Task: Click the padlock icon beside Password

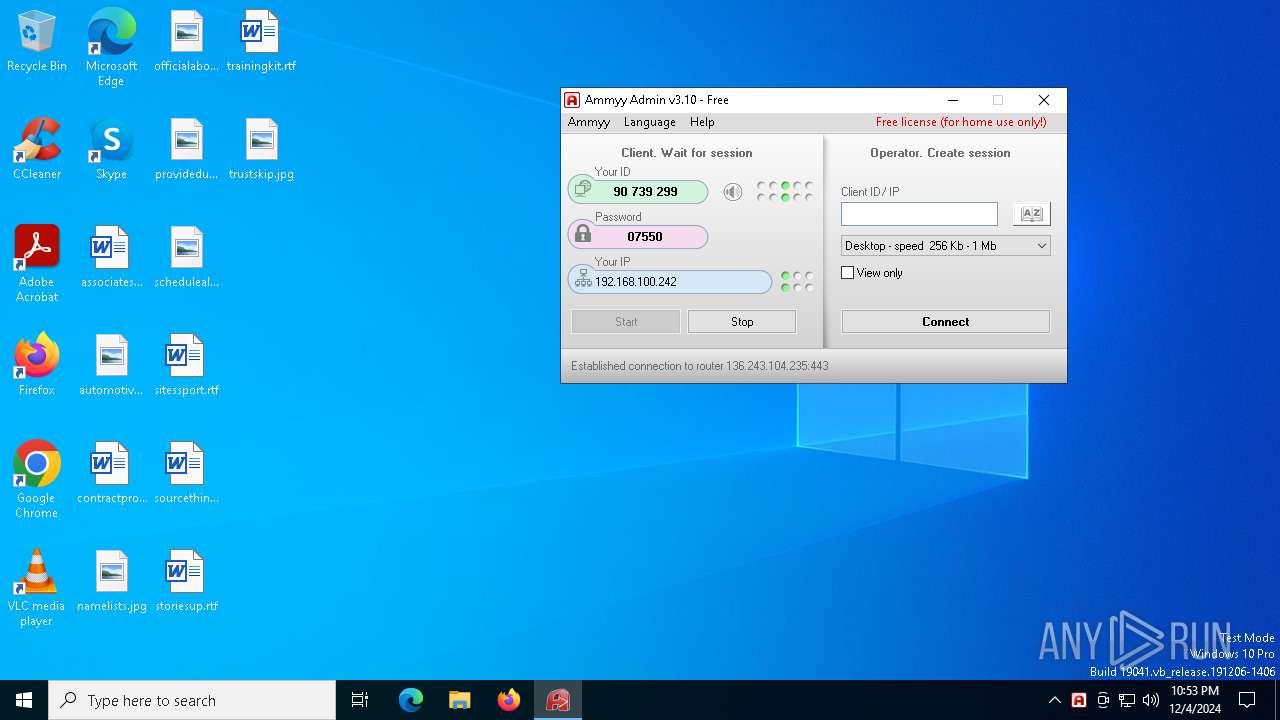Action: click(583, 235)
